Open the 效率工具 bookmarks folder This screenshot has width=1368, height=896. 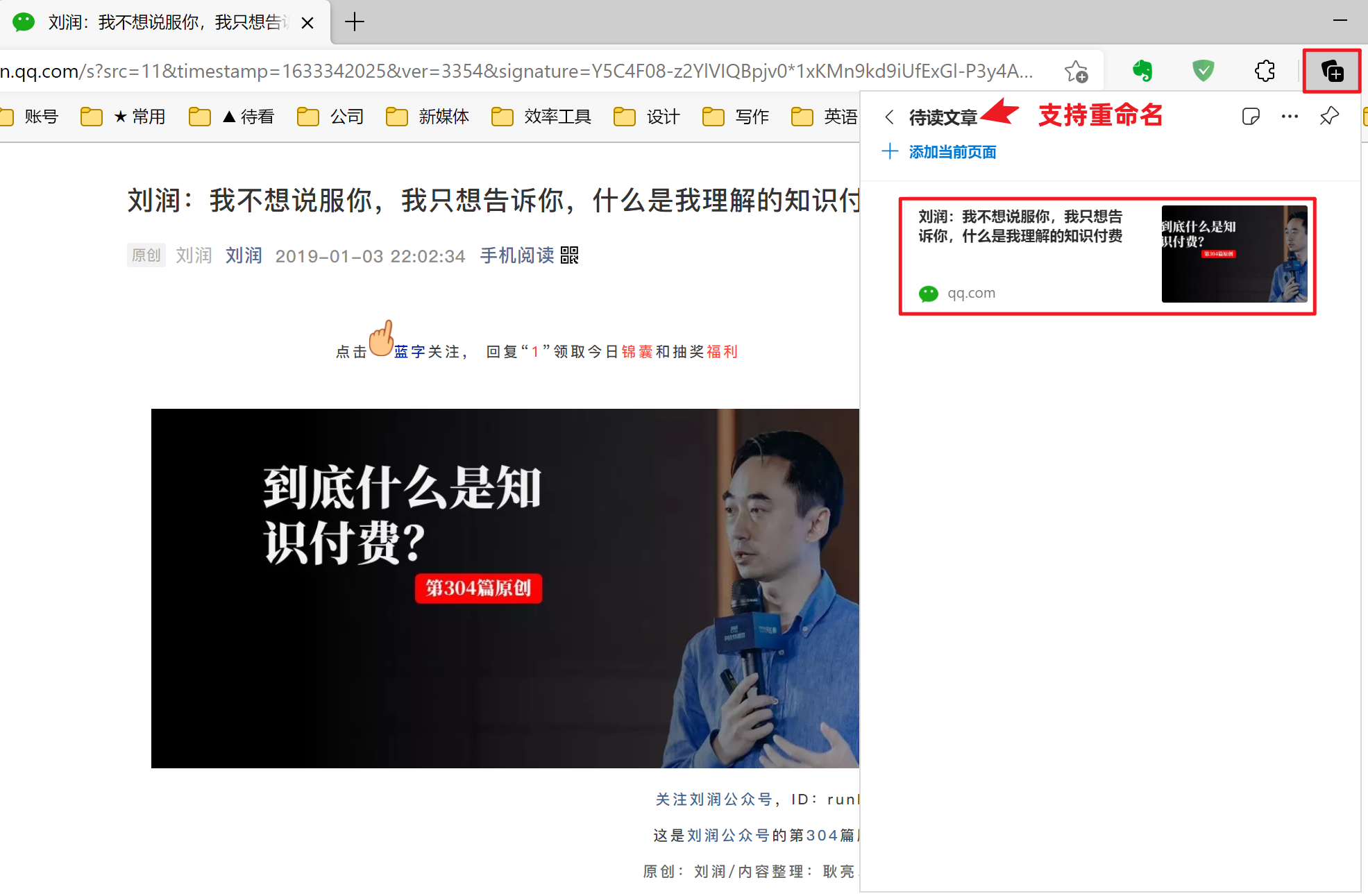541,117
